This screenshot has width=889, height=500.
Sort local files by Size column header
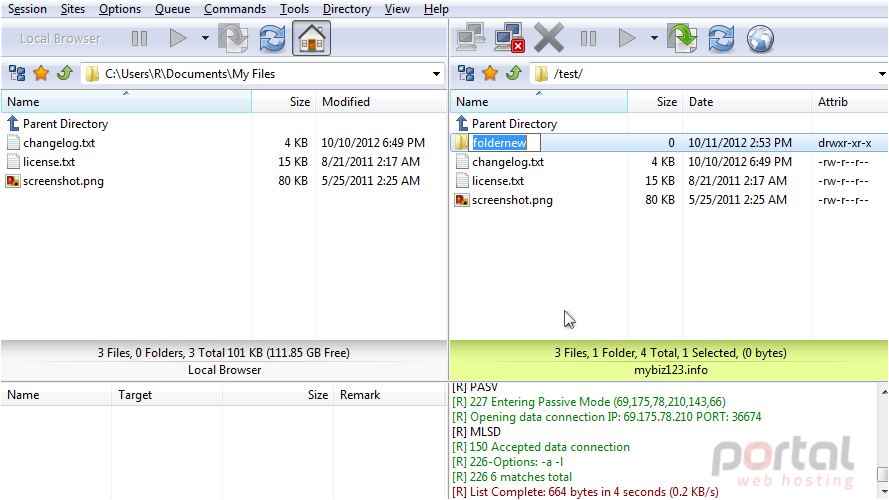(x=283, y=101)
